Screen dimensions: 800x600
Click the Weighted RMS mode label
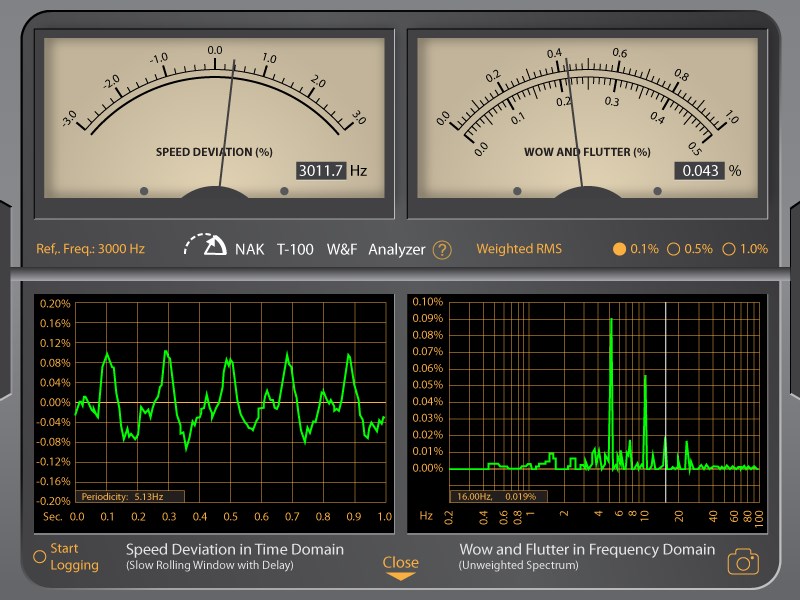(x=519, y=248)
